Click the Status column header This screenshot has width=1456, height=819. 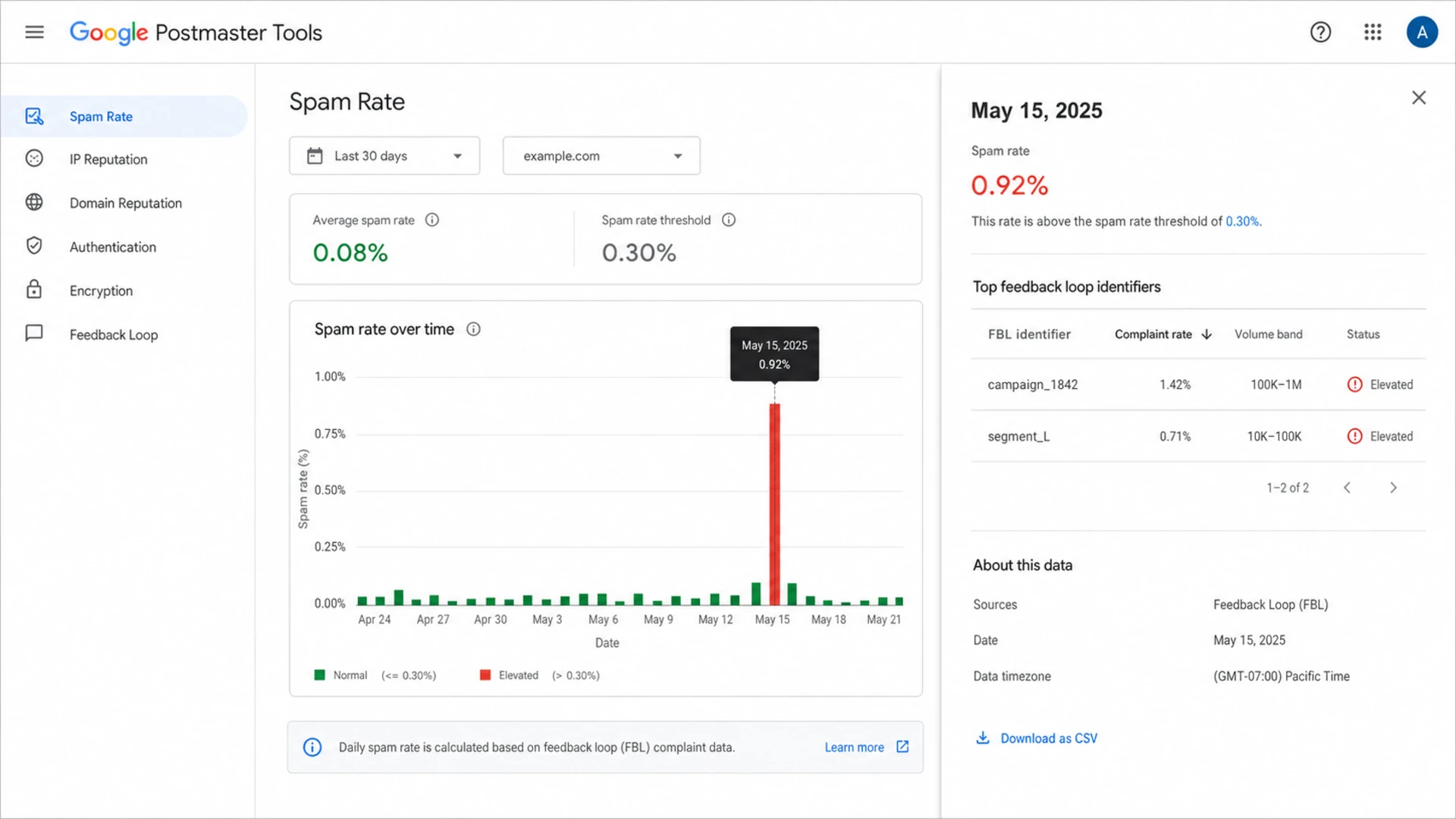pos(1363,334)
